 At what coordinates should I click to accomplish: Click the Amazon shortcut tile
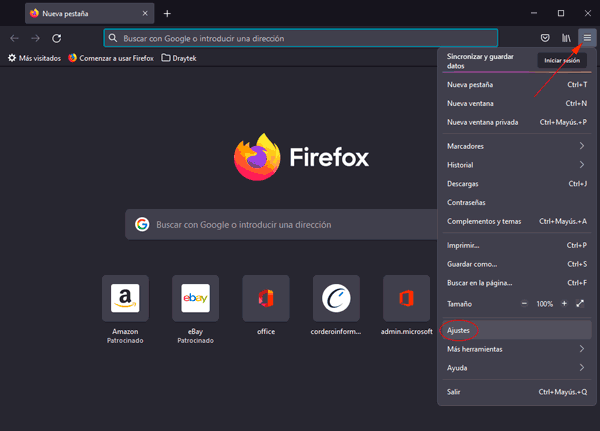(x=125, y=298)
